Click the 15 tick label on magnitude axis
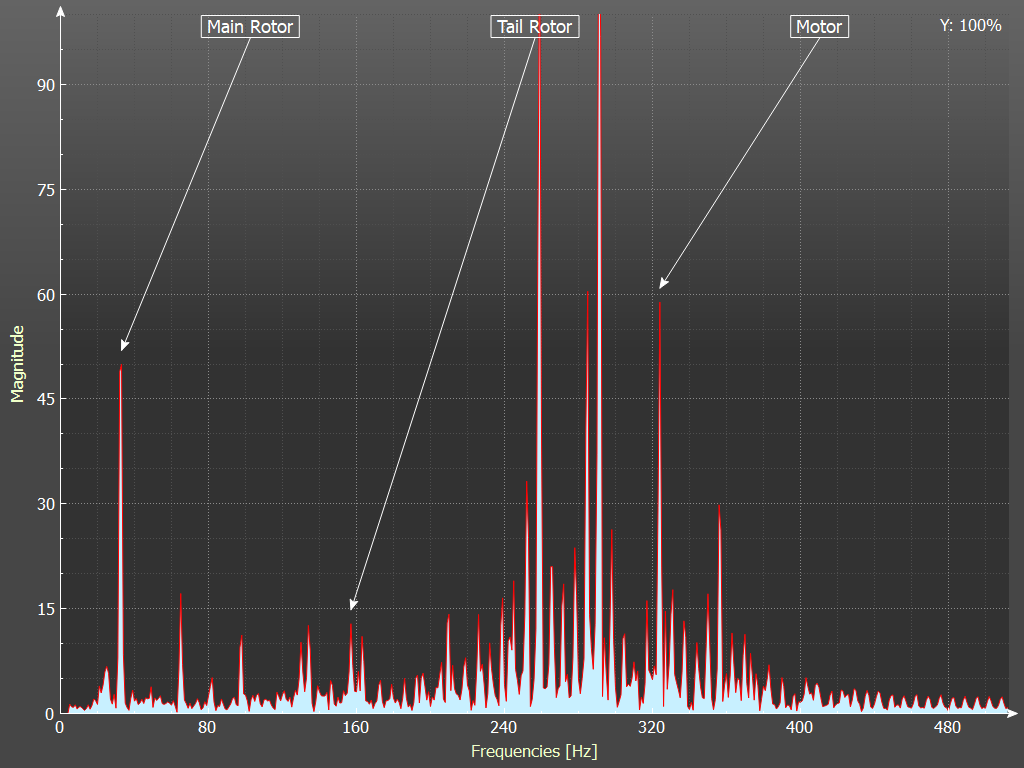Screen dimensions: 1024x768 coord(43,609)
